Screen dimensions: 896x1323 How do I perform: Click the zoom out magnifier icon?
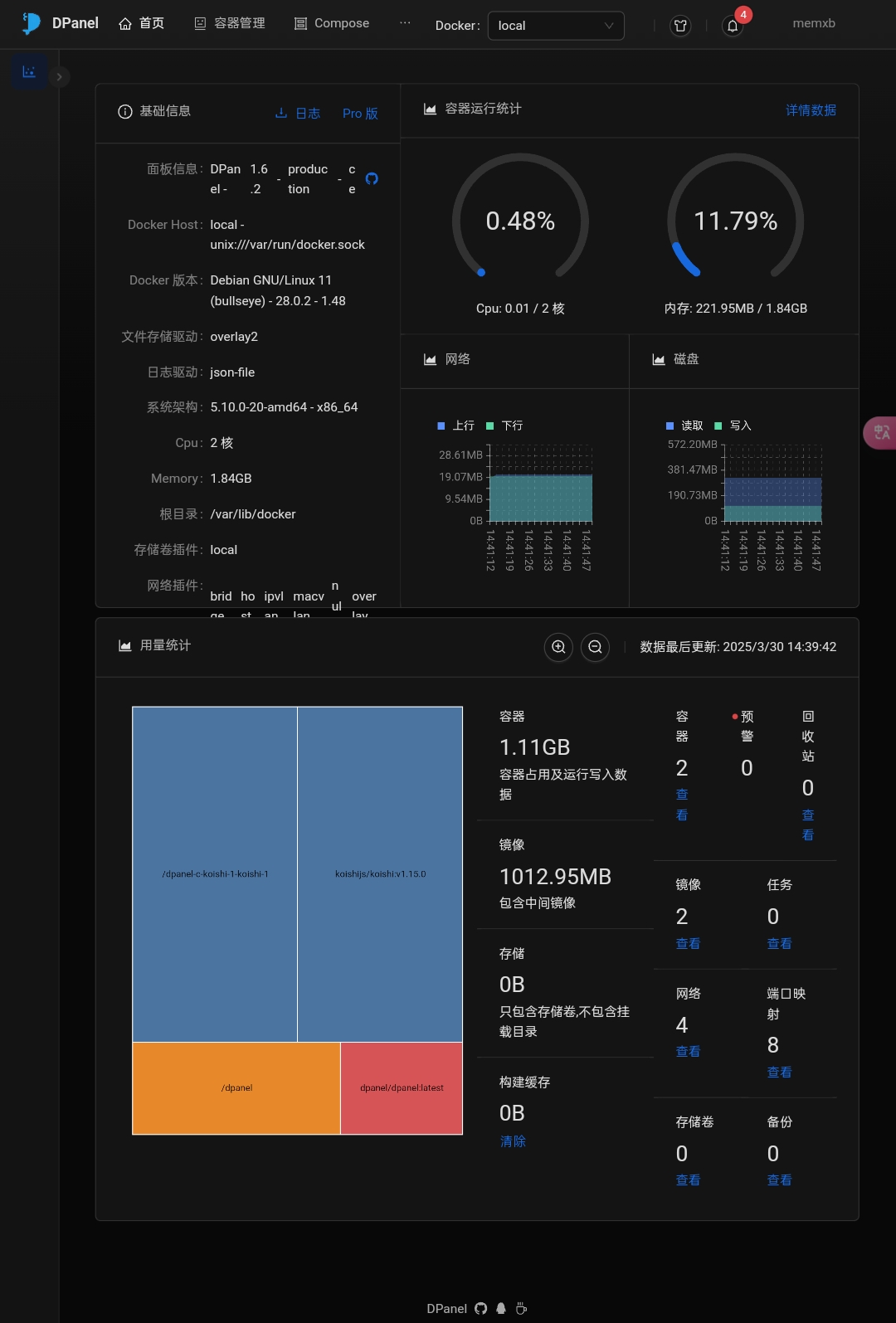595,647
